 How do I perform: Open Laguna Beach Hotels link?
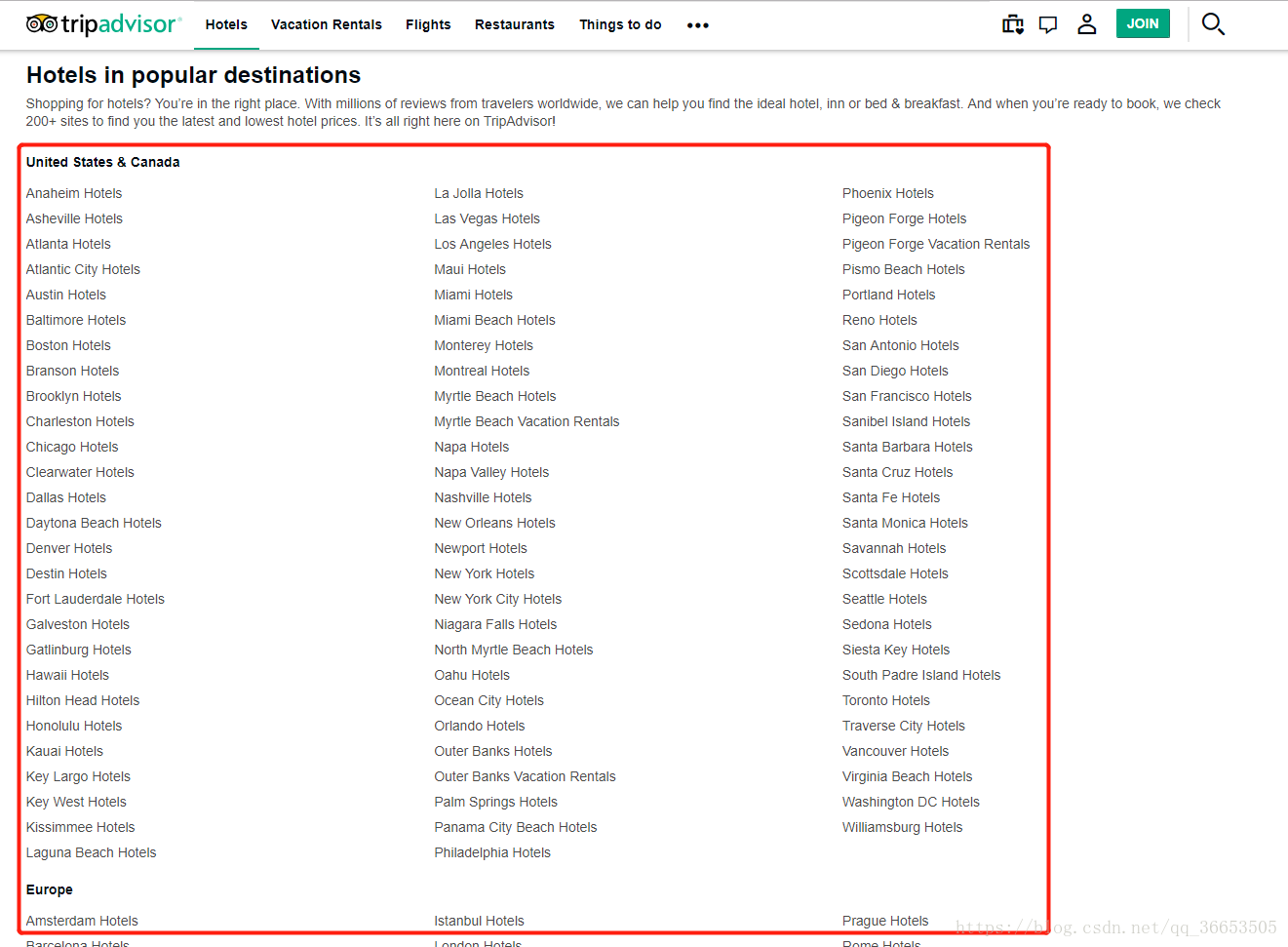coord(91,852)
